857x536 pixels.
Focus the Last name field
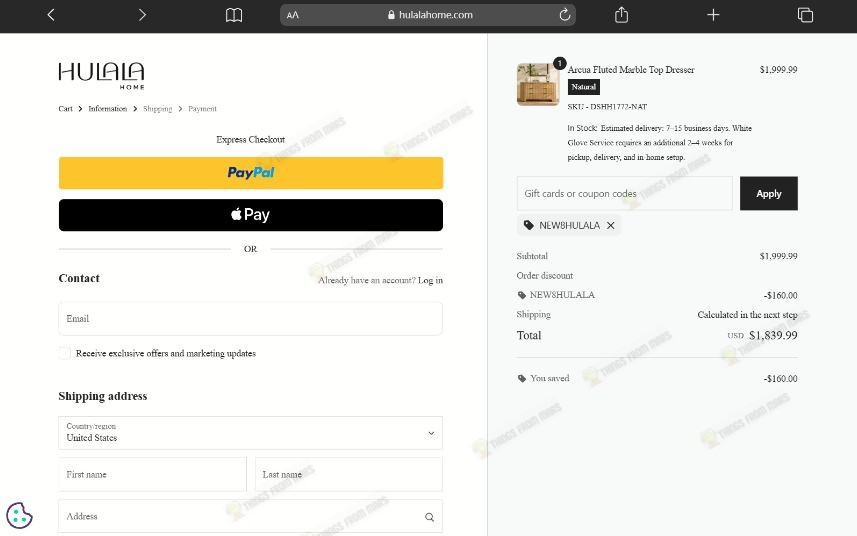tap(349, 474)
